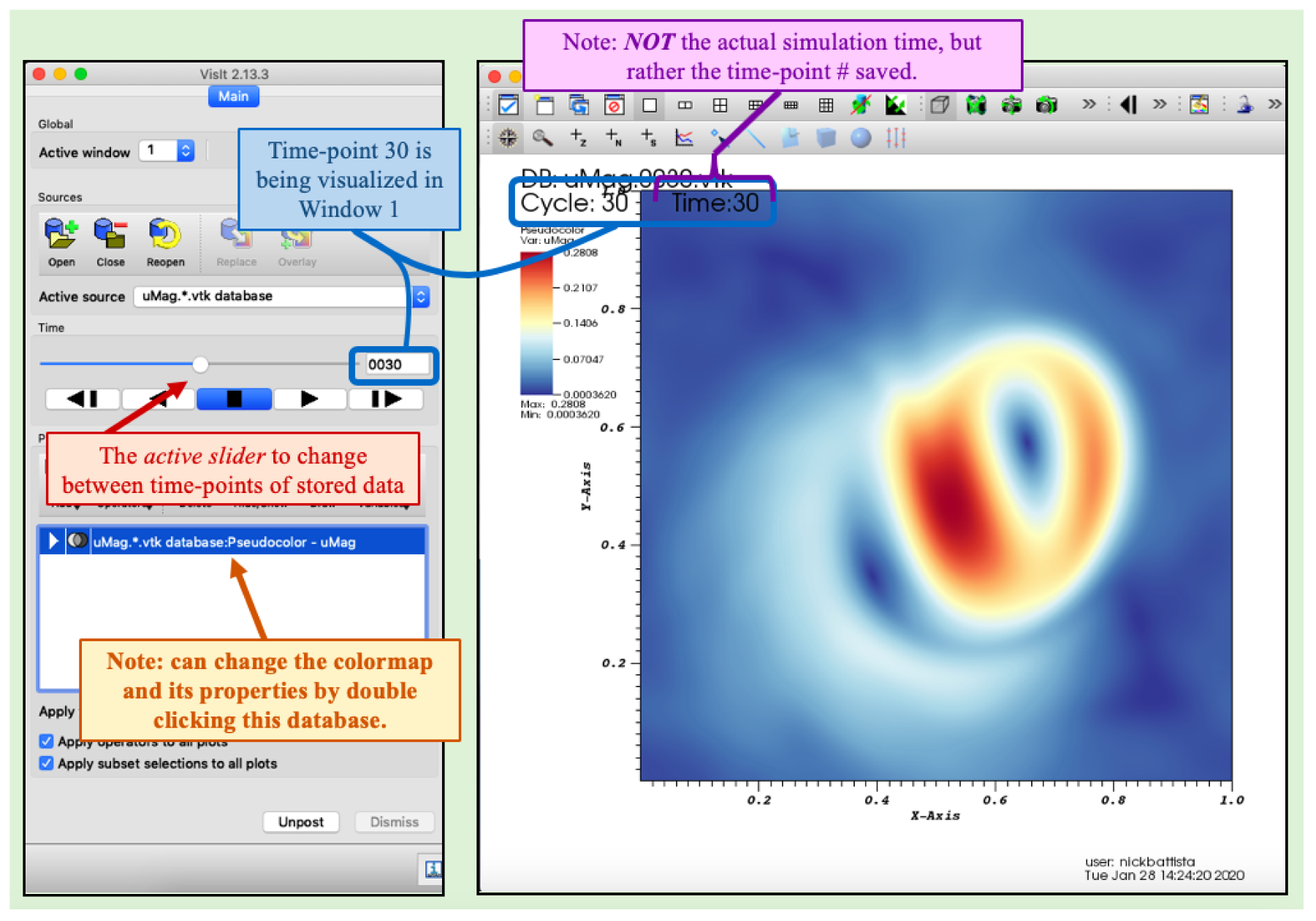Image resolution: width=1316 pixels, height=921 pixels.
Task: Open the Active source dropdown
Action: click(421, 297)
